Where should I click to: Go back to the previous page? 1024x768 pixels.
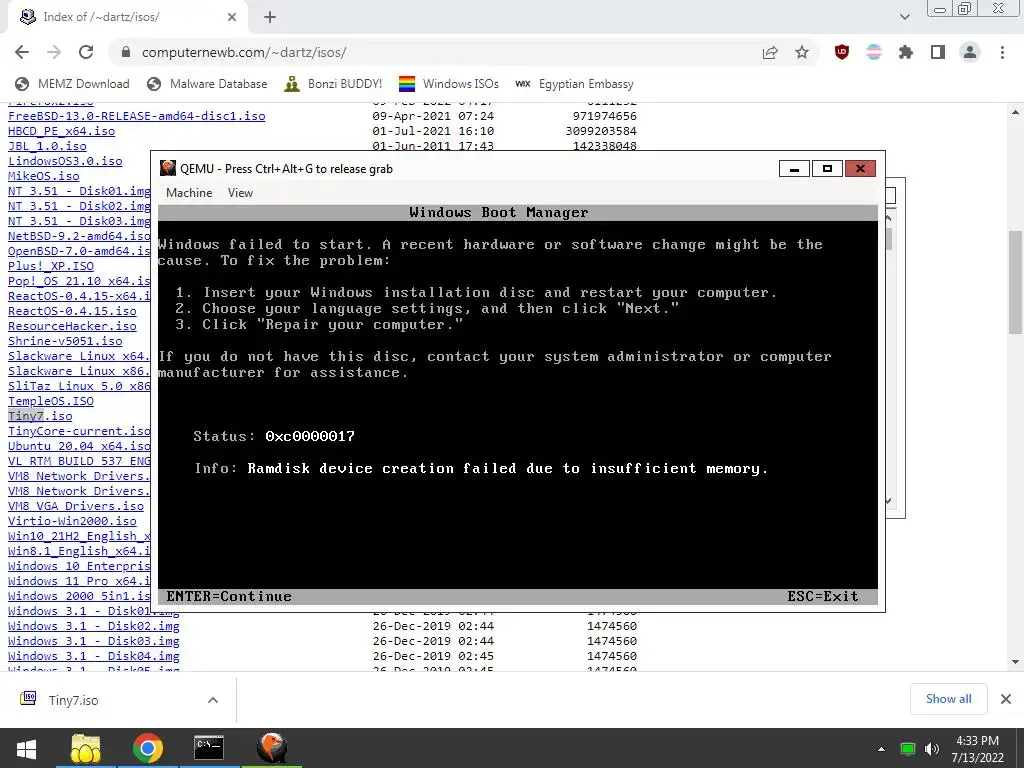tap(22, 52)
